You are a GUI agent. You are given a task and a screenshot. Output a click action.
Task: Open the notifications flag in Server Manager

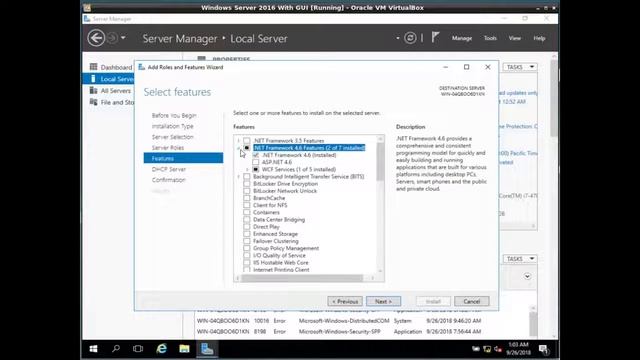pos(435,38)
